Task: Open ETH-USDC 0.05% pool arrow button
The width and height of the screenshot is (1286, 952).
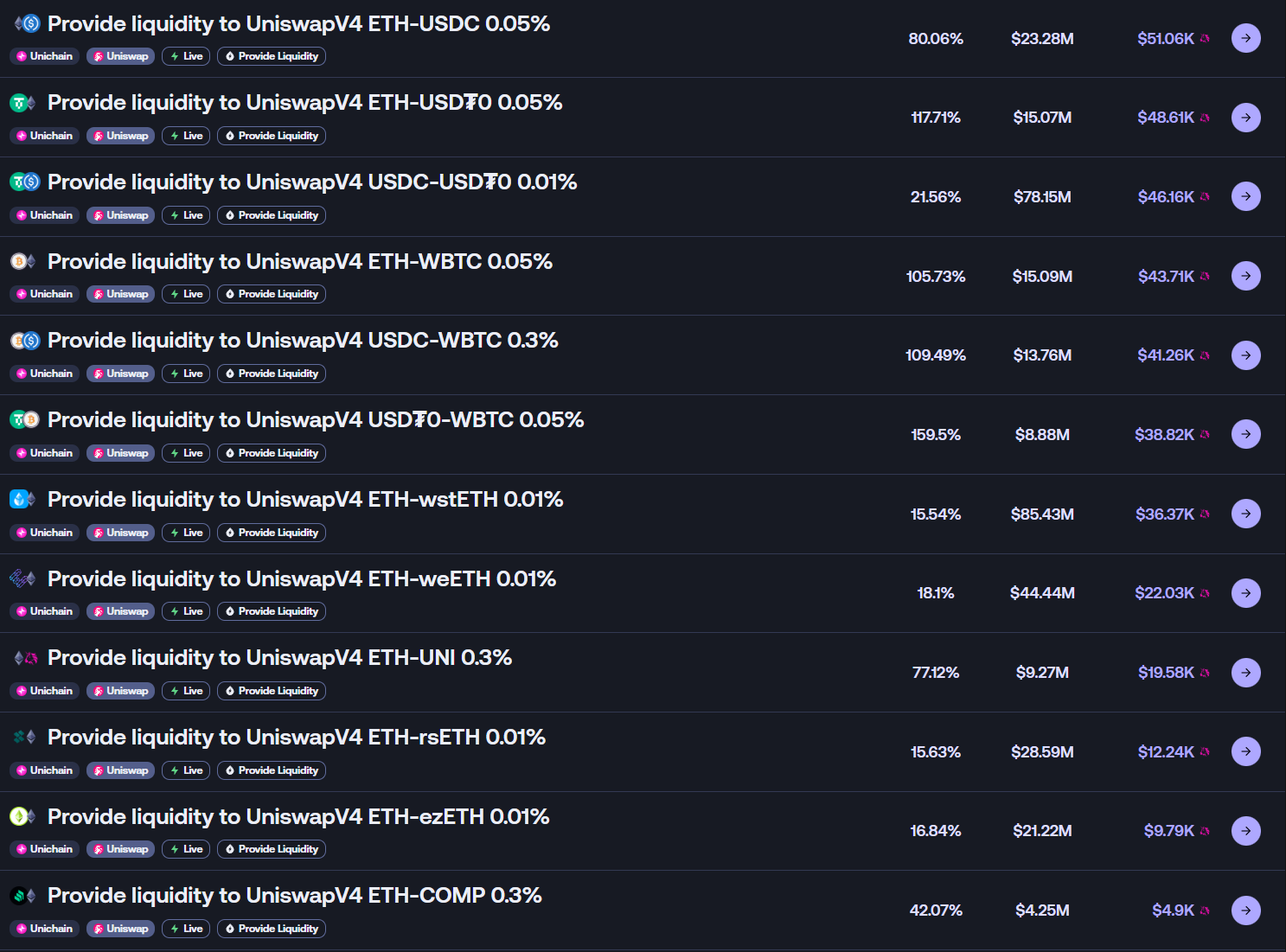Action: pyautogui.click(x=1245, y=38)
